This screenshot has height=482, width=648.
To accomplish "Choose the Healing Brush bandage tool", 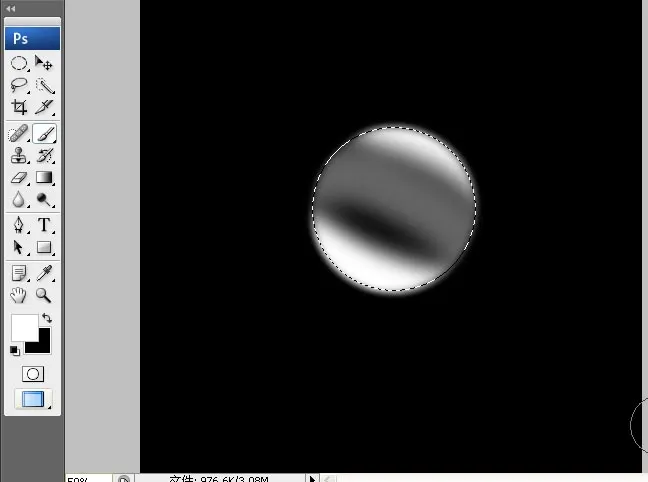I will click(x=19, y=134).
